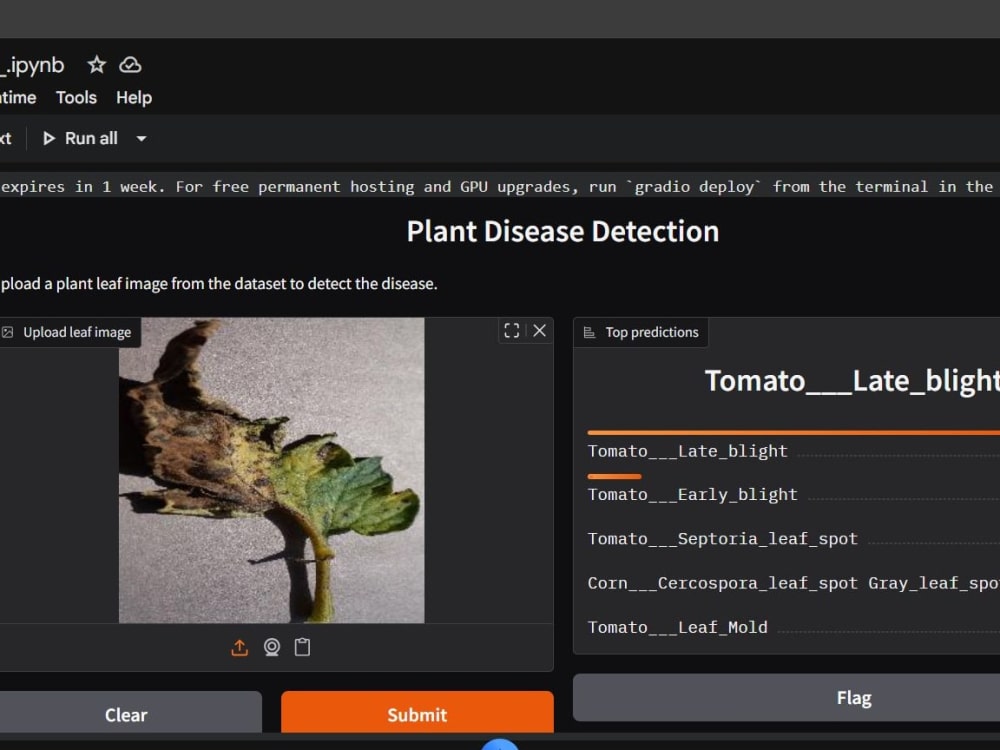The image size is (1000, 750).
Task: Open the Help menu
Action: tap(134, 98)
